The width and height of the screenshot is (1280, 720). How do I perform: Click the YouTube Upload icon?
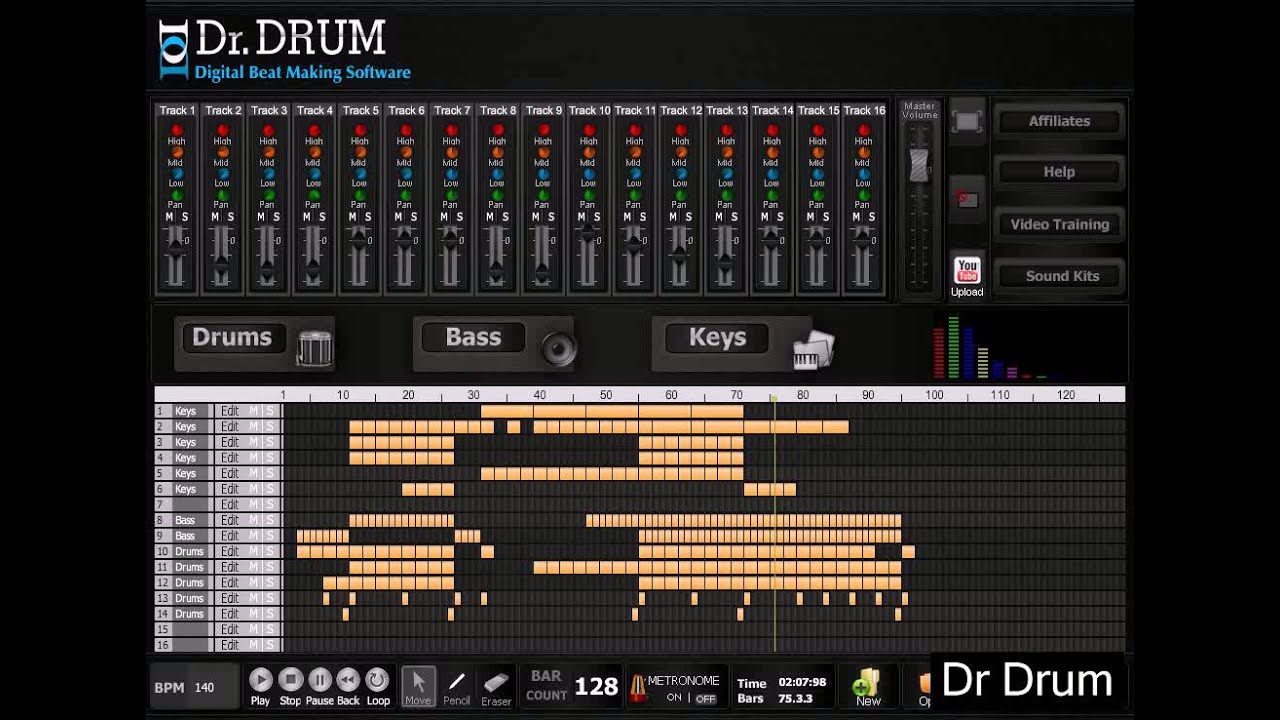point(967,276)
